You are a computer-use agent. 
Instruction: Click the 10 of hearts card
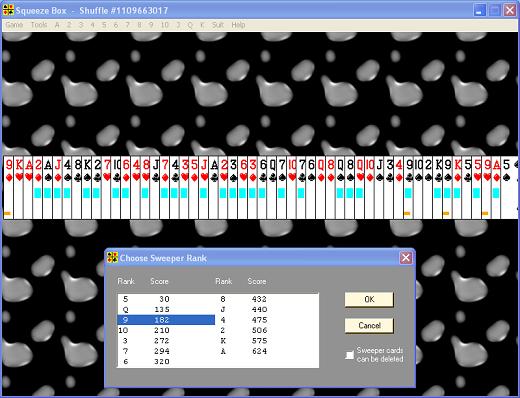click(x=292, y=188)
